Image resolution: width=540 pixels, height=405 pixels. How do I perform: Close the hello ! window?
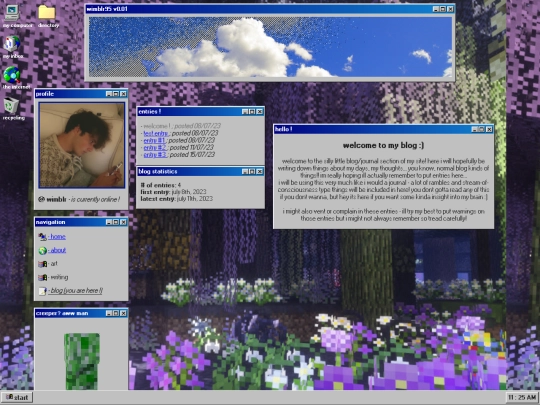click(489, 129)
